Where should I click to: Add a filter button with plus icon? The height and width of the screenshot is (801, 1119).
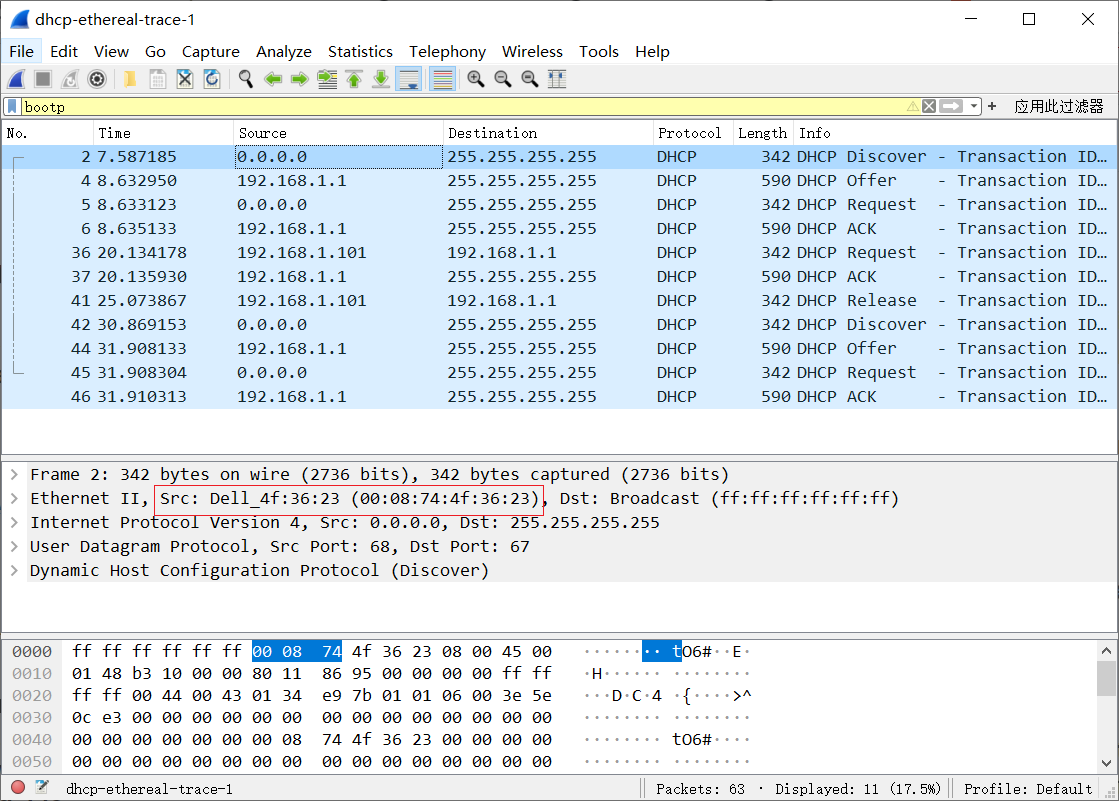tap(992, 106)
